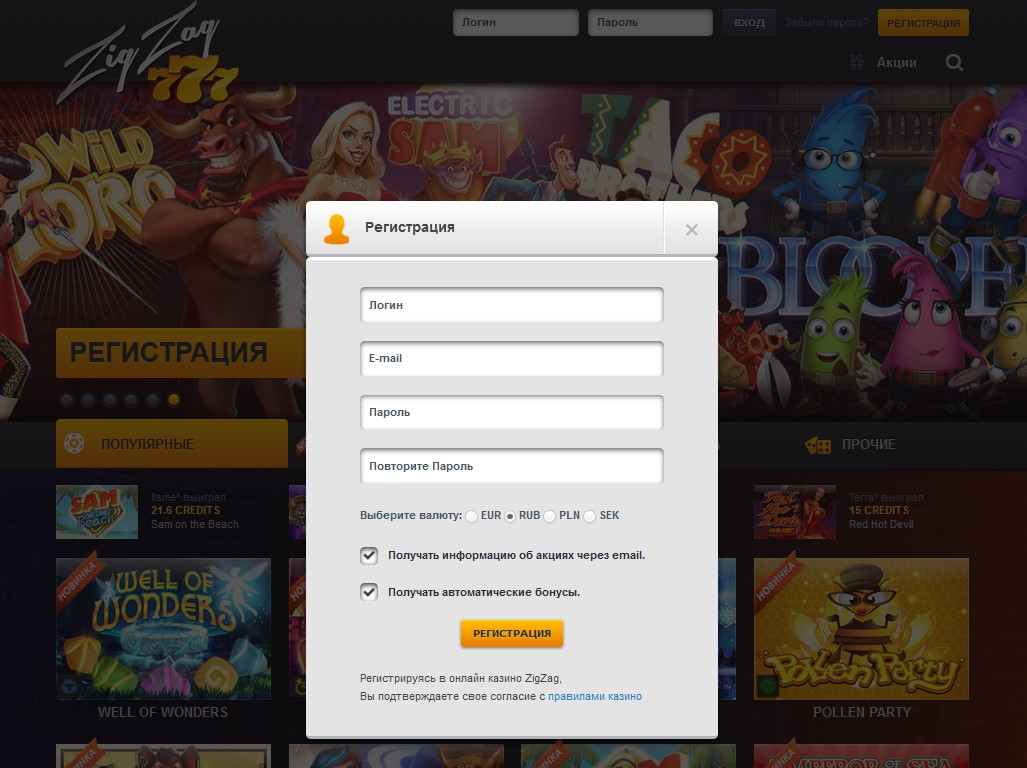Select the last highlighted carousel dot
The height and width of the screenshot is (768, 1027).
pos(174,400)
